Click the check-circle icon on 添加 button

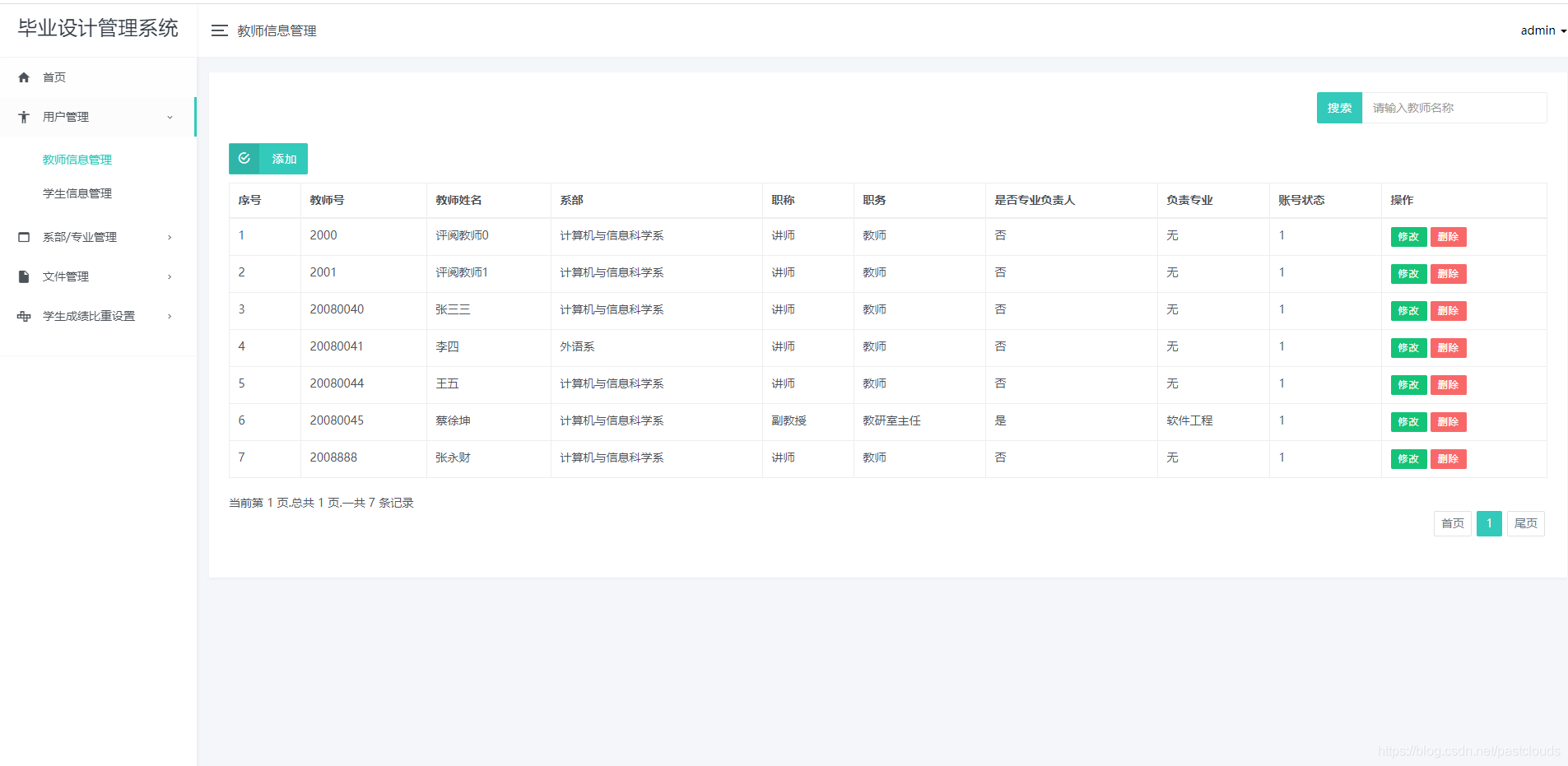(244, 159)
